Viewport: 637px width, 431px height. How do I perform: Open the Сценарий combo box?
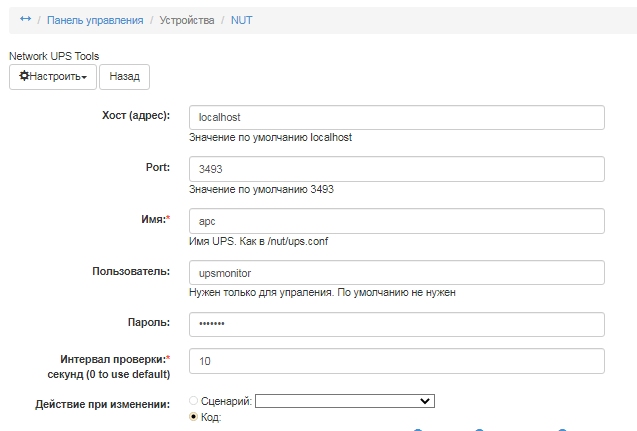coord(345,401)
